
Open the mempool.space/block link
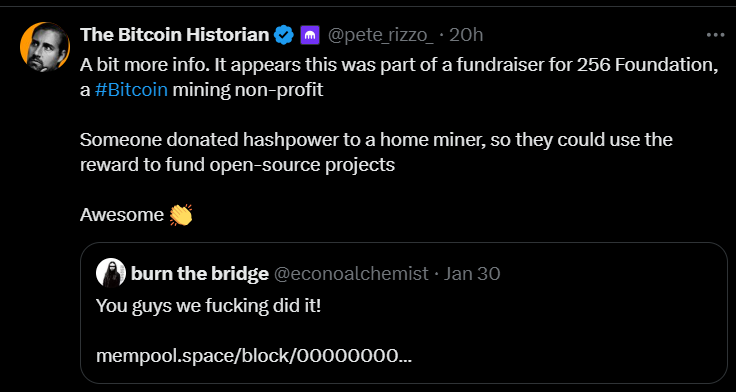pos(254,356)
